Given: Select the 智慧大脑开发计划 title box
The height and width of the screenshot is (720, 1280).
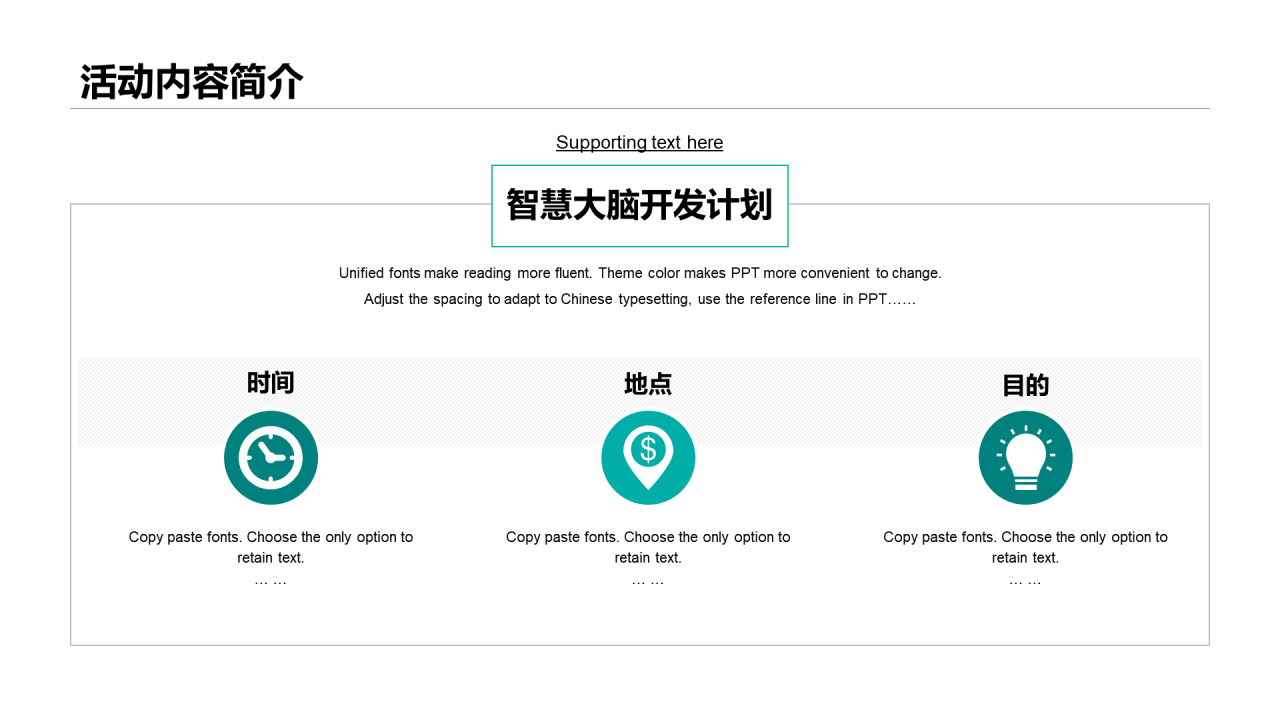Looking at the screenshot, I should 640,205.
